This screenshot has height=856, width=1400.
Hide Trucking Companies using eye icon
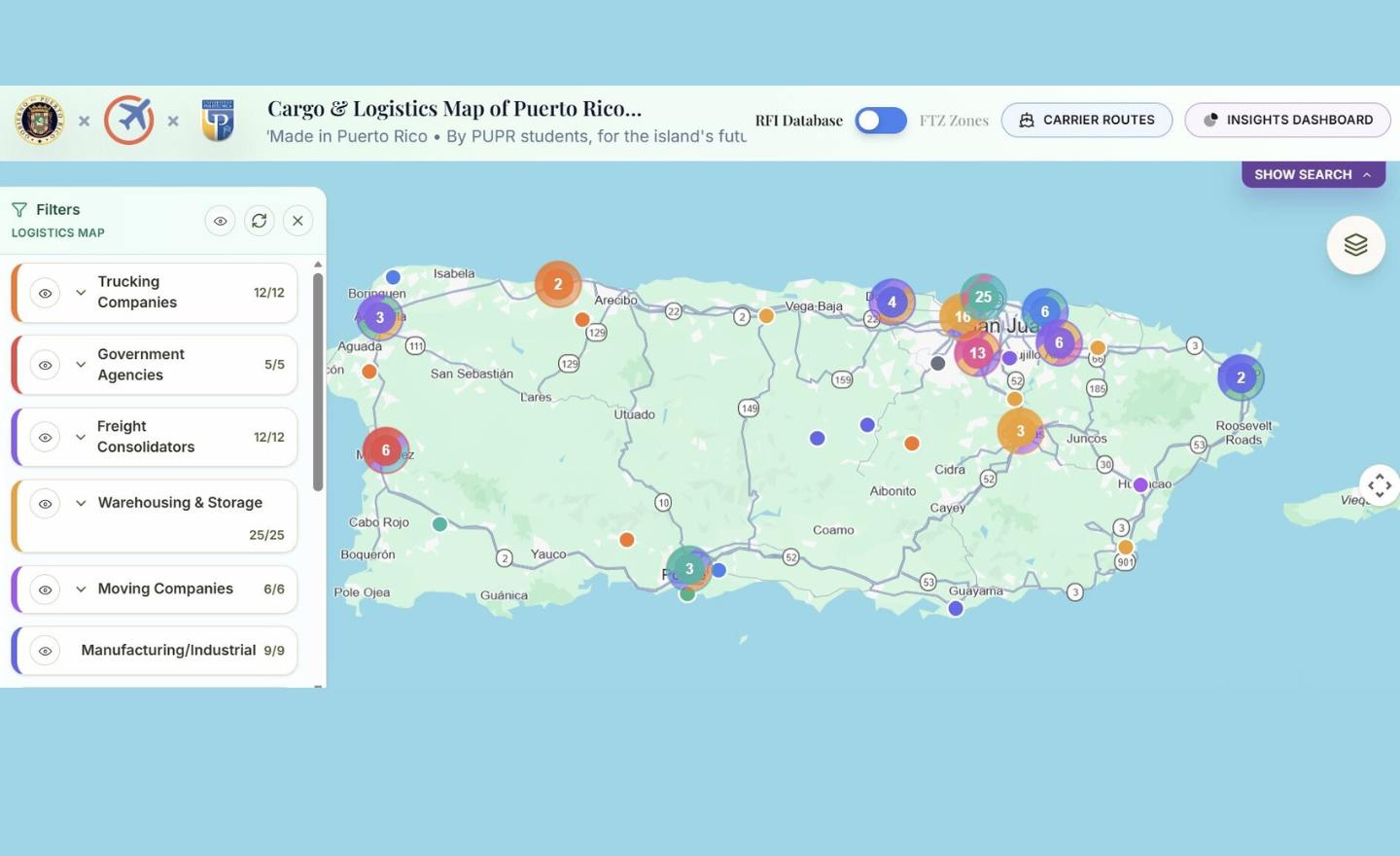(x=45, y=293)
